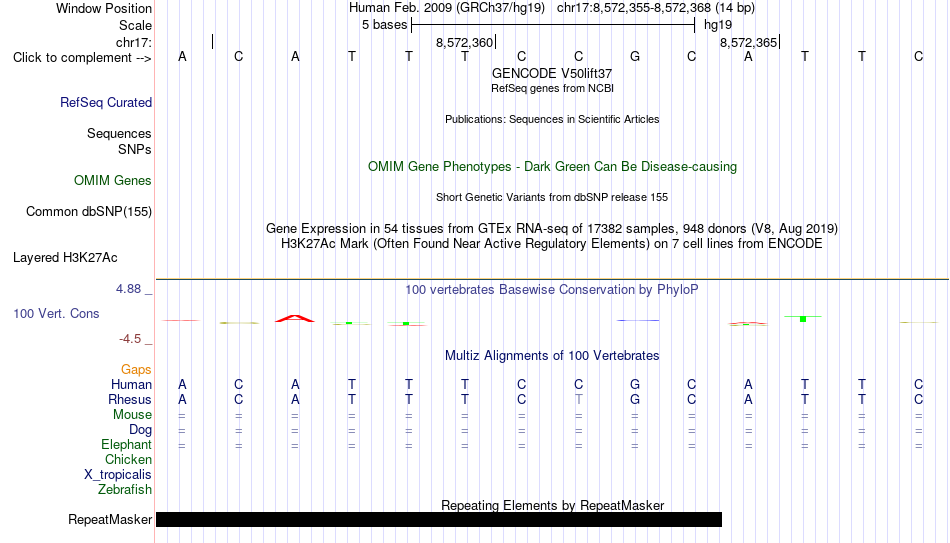This screenshot has height=543, width=950.
Task: Click the green PhyloP bar above 8,572,365
Action: tap(803, 318)
